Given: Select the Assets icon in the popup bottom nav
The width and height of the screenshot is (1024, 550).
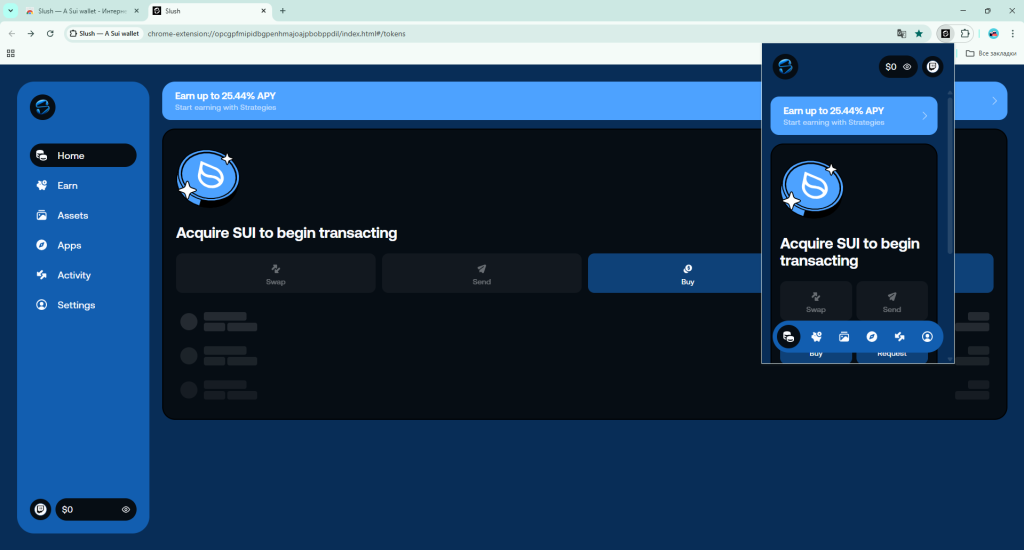Looking at the screenshot, I should click(844, 337).
